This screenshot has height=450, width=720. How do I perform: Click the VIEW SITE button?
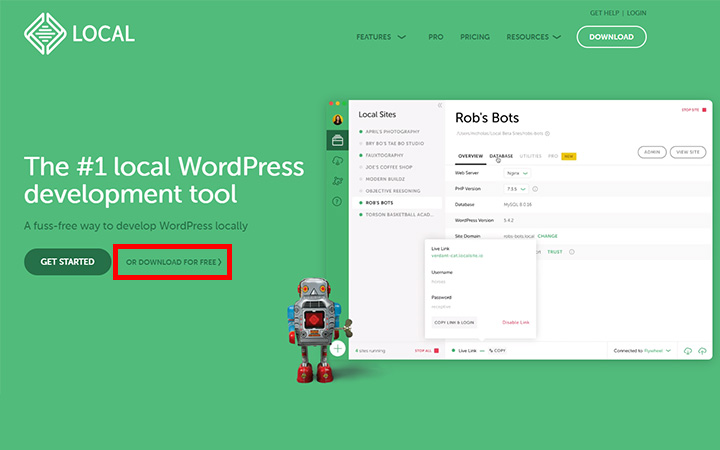click(x=687, y=152)
